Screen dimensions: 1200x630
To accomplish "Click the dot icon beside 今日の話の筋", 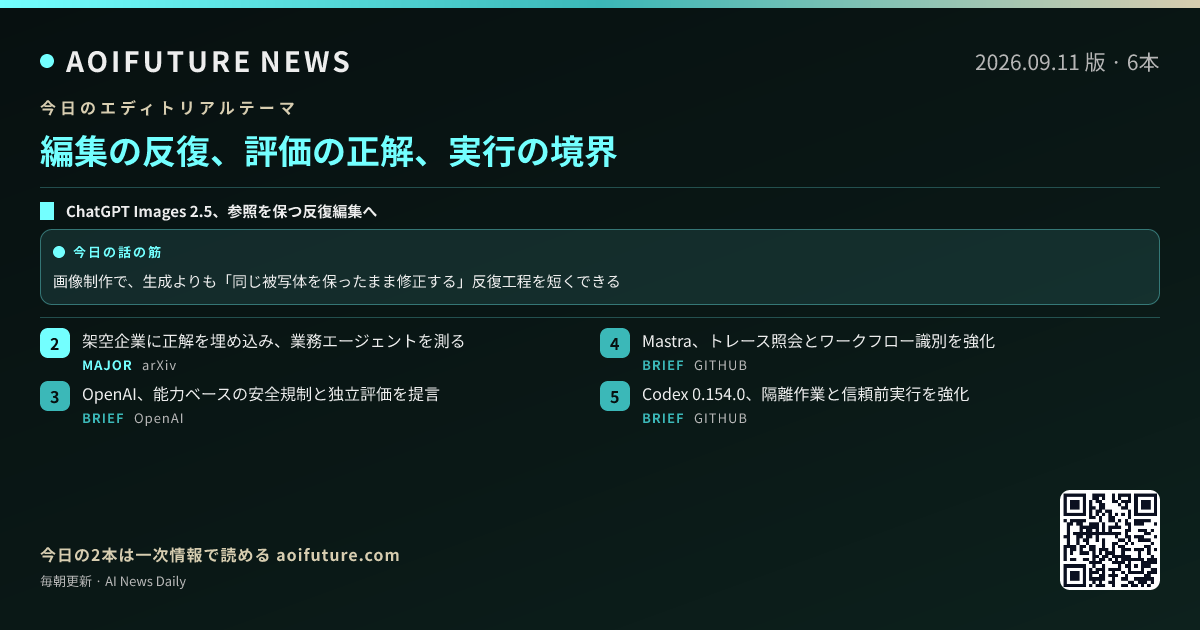I will click(58, 251).
